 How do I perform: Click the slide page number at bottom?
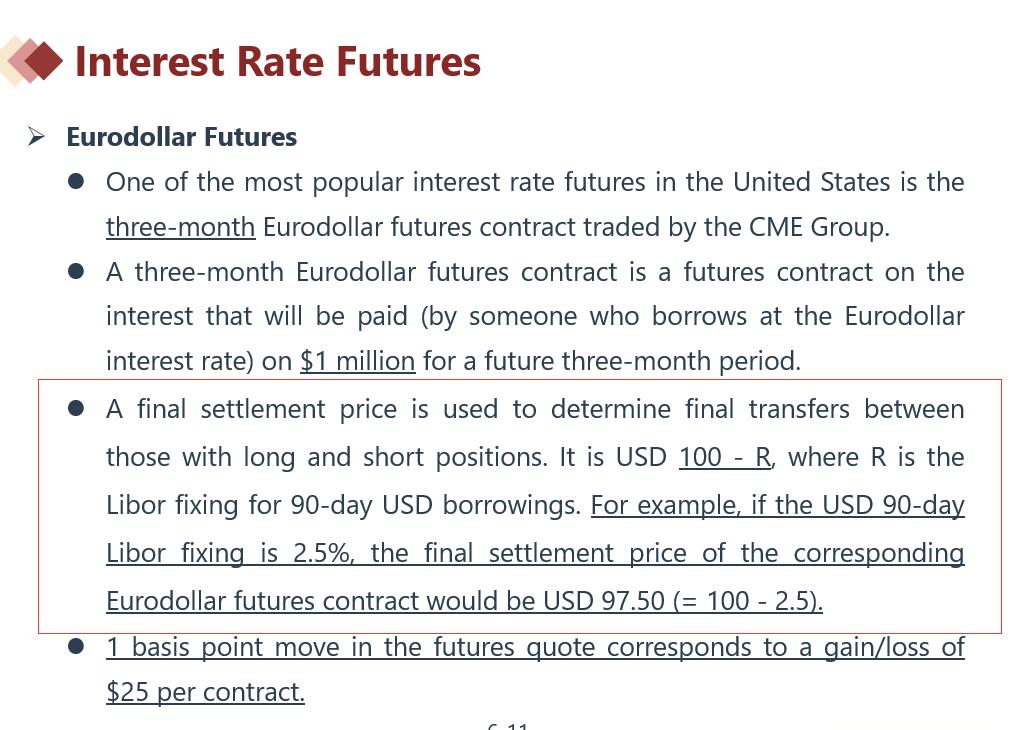coord(508,726)
